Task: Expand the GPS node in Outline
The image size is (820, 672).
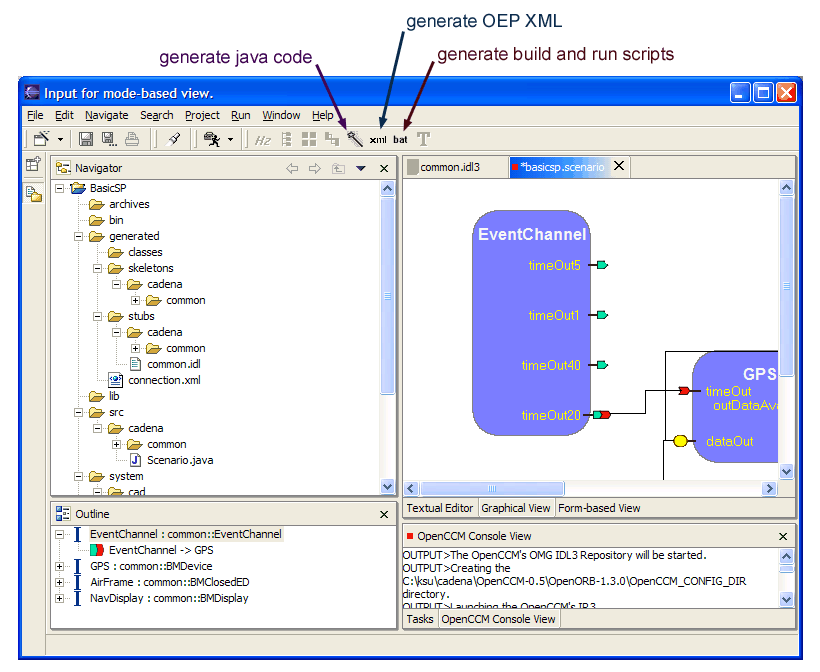Action: coord(60,566)
